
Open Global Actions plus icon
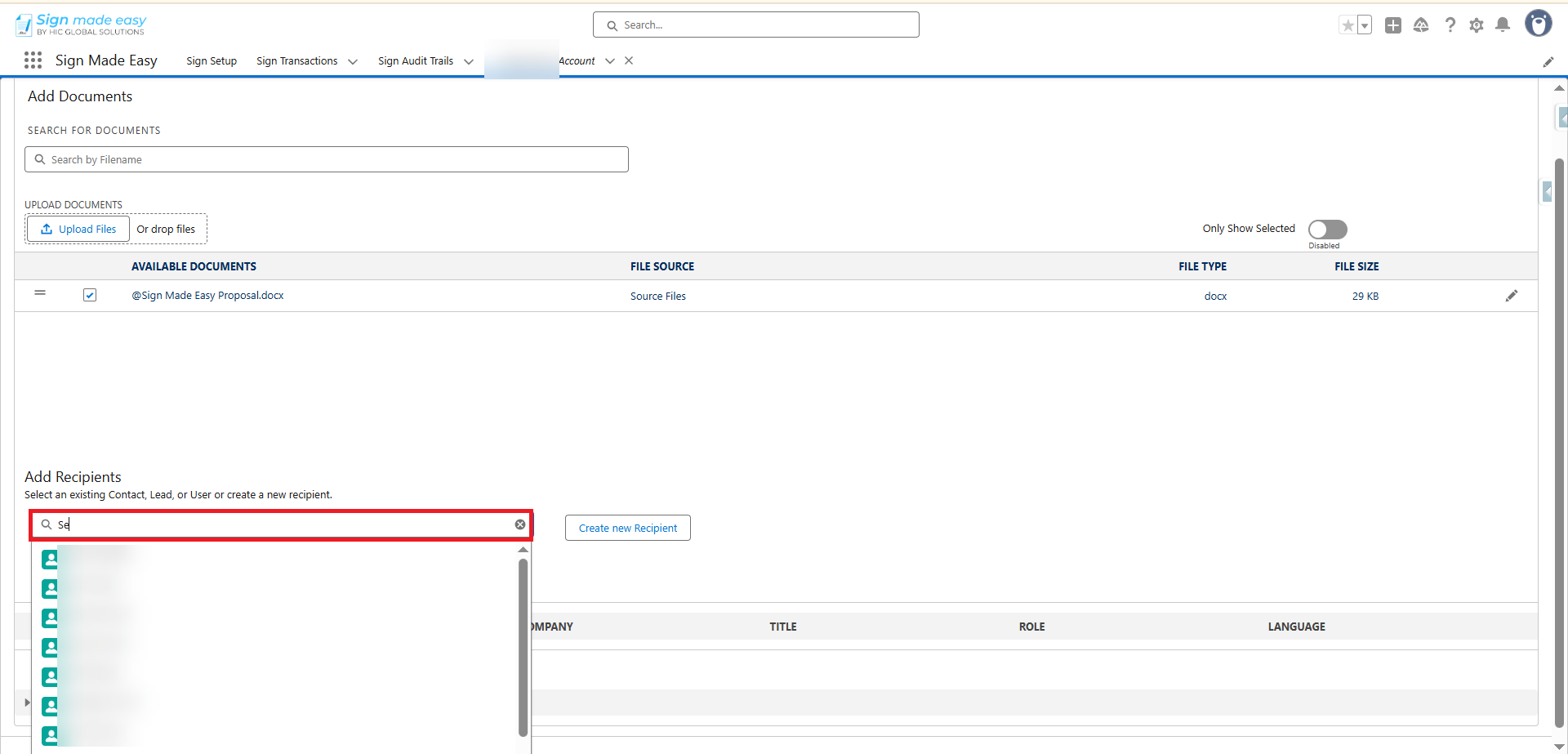click(1393, 25)
